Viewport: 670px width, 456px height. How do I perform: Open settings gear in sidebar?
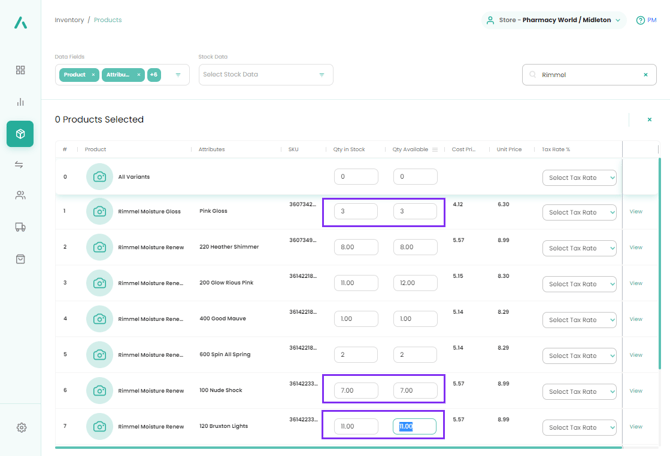click(21, 427)
